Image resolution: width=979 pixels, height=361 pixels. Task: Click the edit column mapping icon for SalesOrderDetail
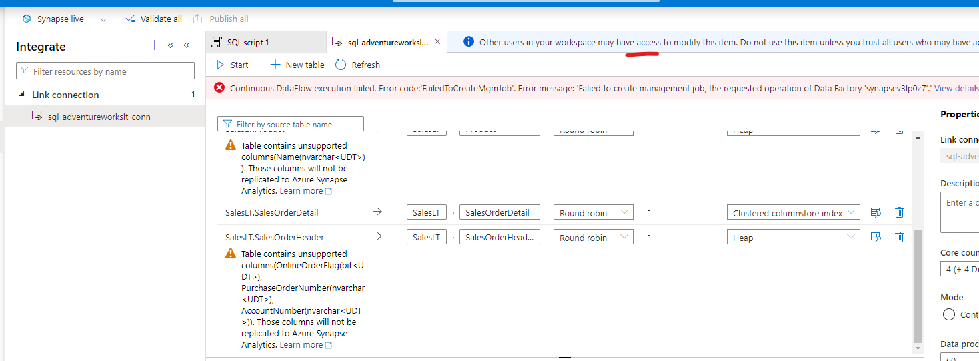pos(876,212)
